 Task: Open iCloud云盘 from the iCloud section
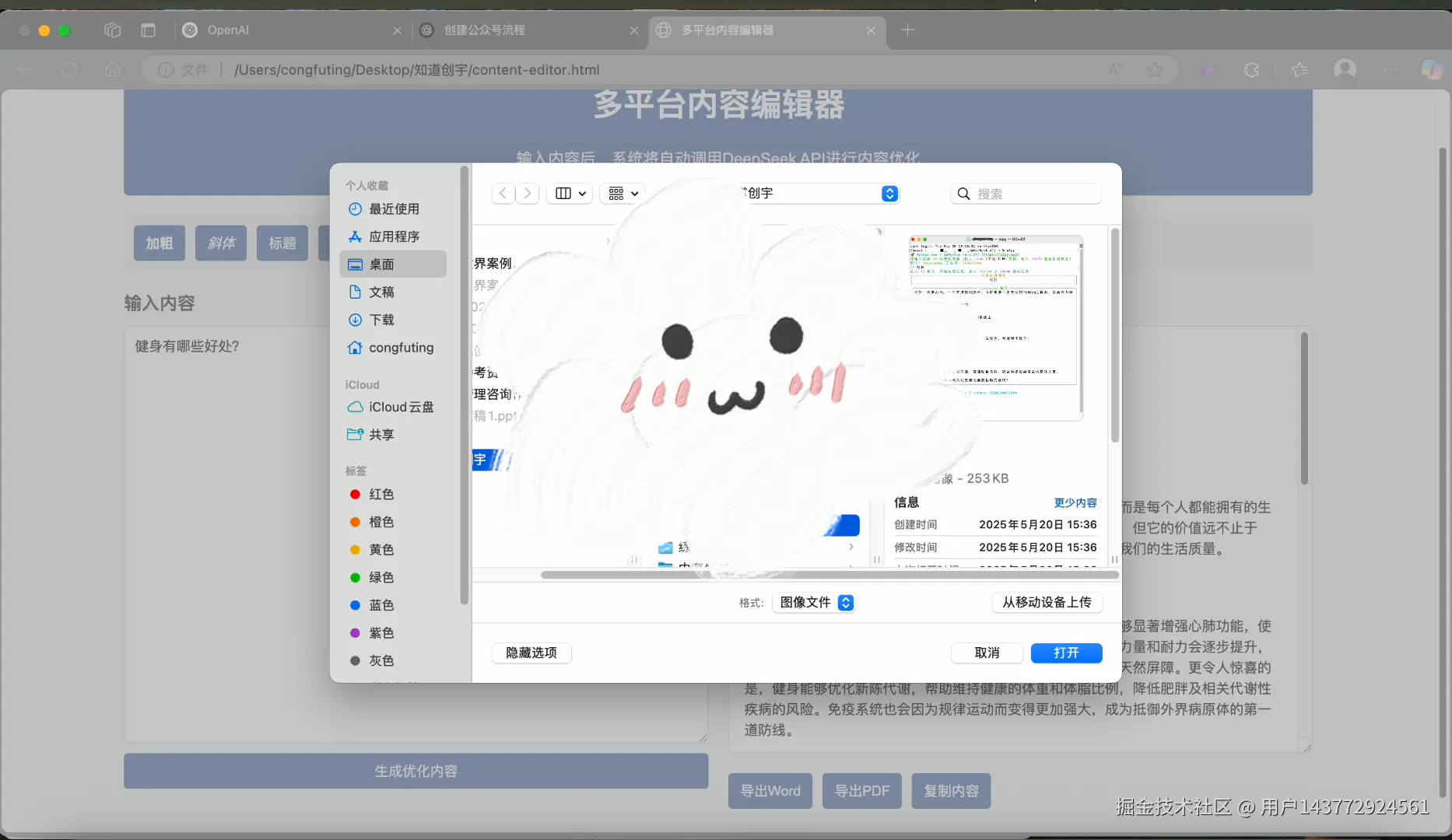(400, 407)
